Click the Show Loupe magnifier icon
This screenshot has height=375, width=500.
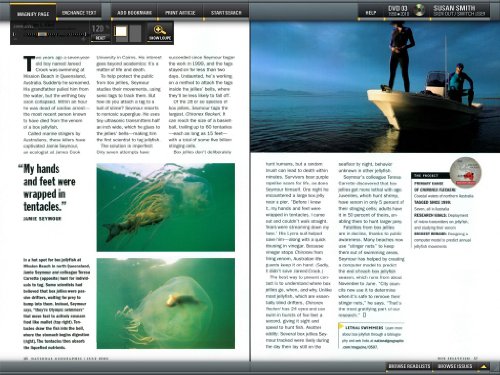coord(160,30)
